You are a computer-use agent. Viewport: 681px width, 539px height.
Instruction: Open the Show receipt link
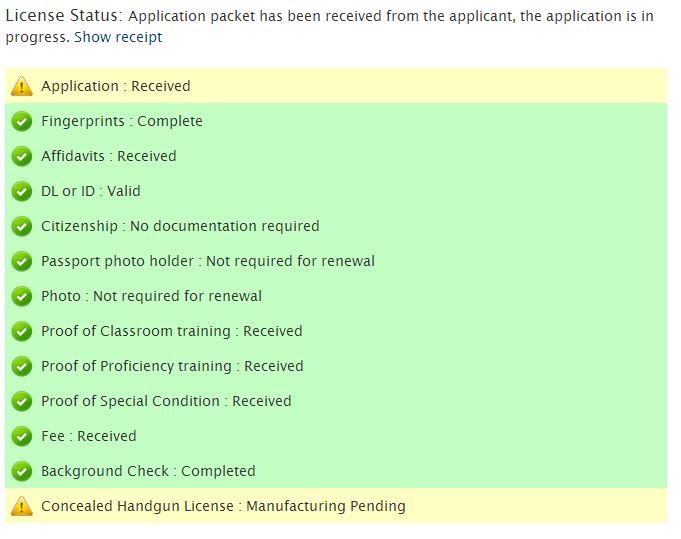tap(118, 37)
